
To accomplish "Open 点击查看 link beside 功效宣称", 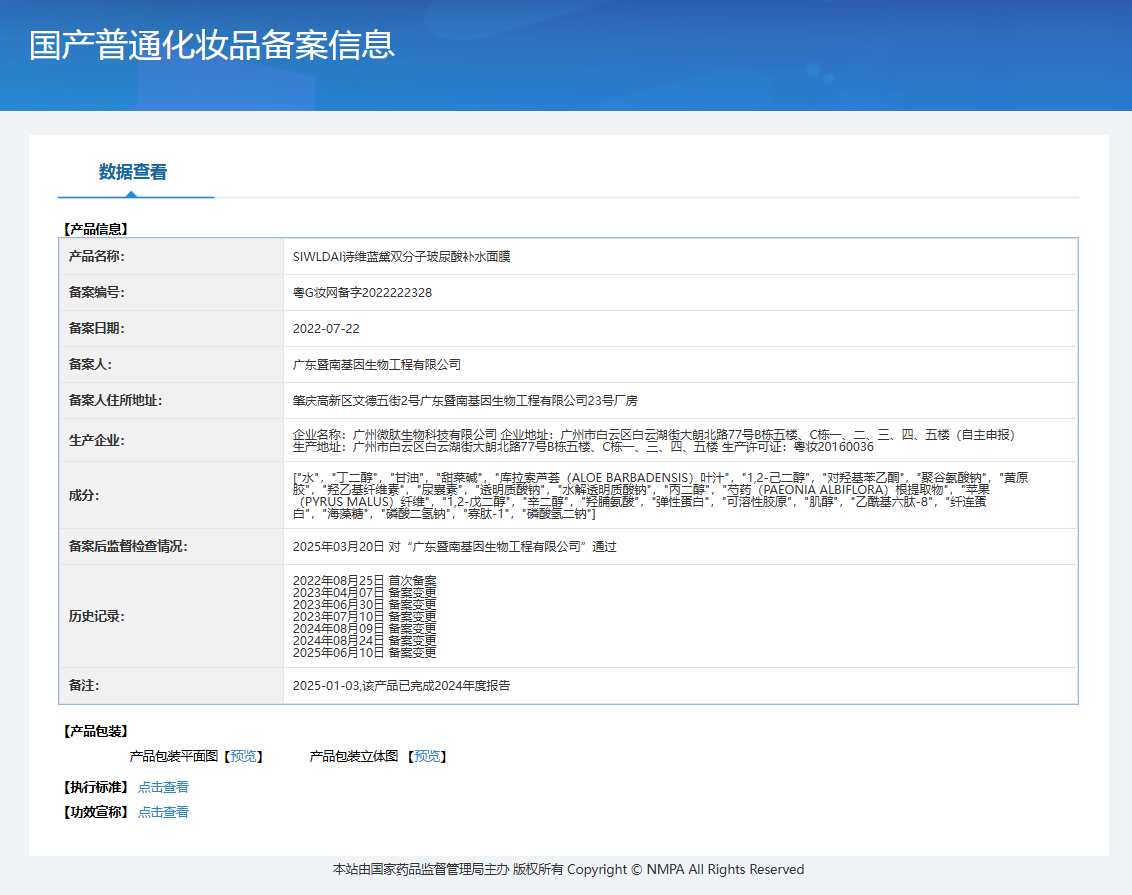I will (x=163, y=812).
